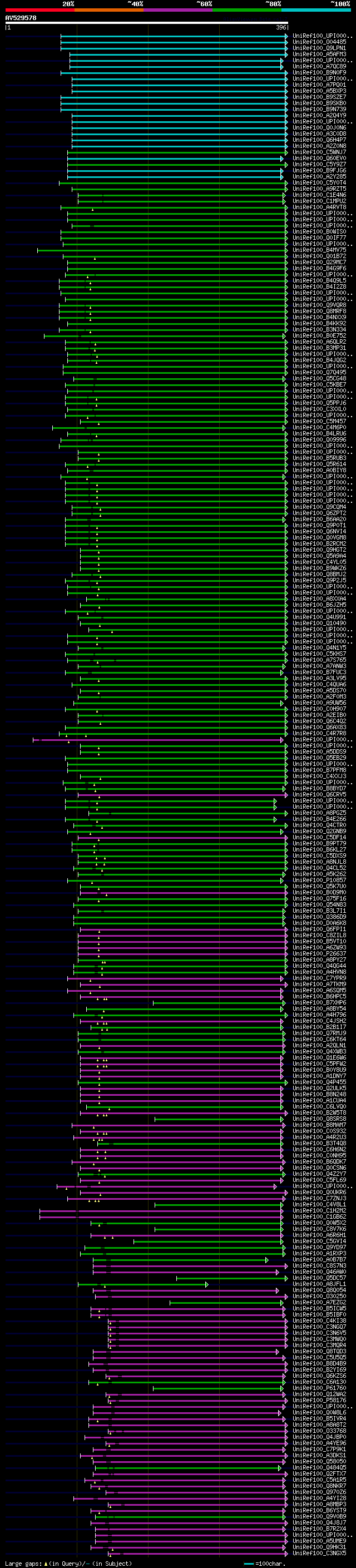Click the cyan ~100% identity legend bar

click(x=316, y=10)
